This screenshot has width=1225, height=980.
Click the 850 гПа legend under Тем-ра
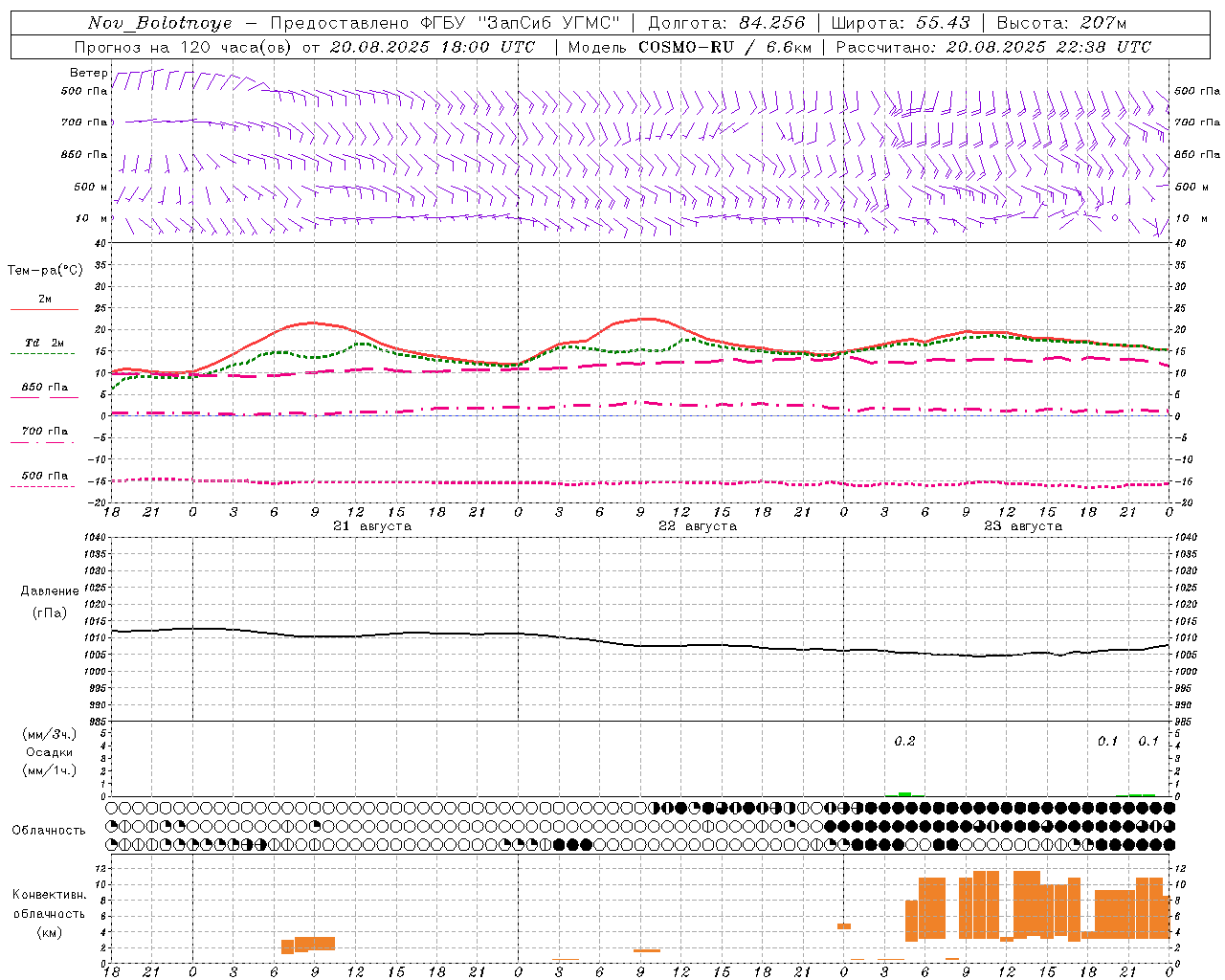(44, 388)
